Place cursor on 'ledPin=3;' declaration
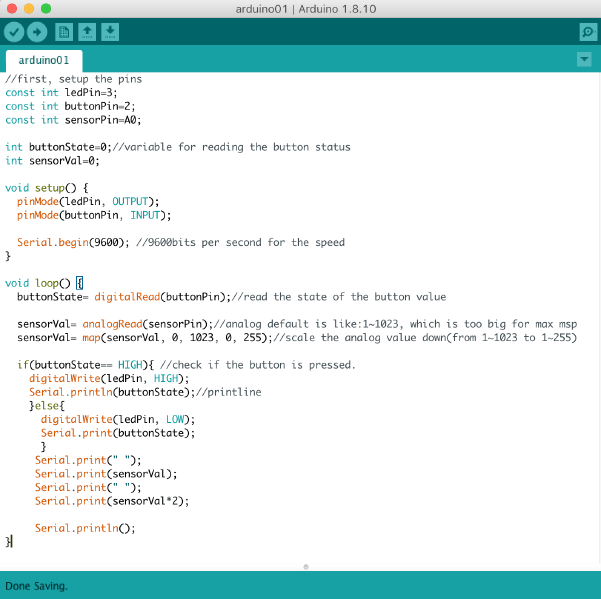601x599 pixels. (91, 93)
